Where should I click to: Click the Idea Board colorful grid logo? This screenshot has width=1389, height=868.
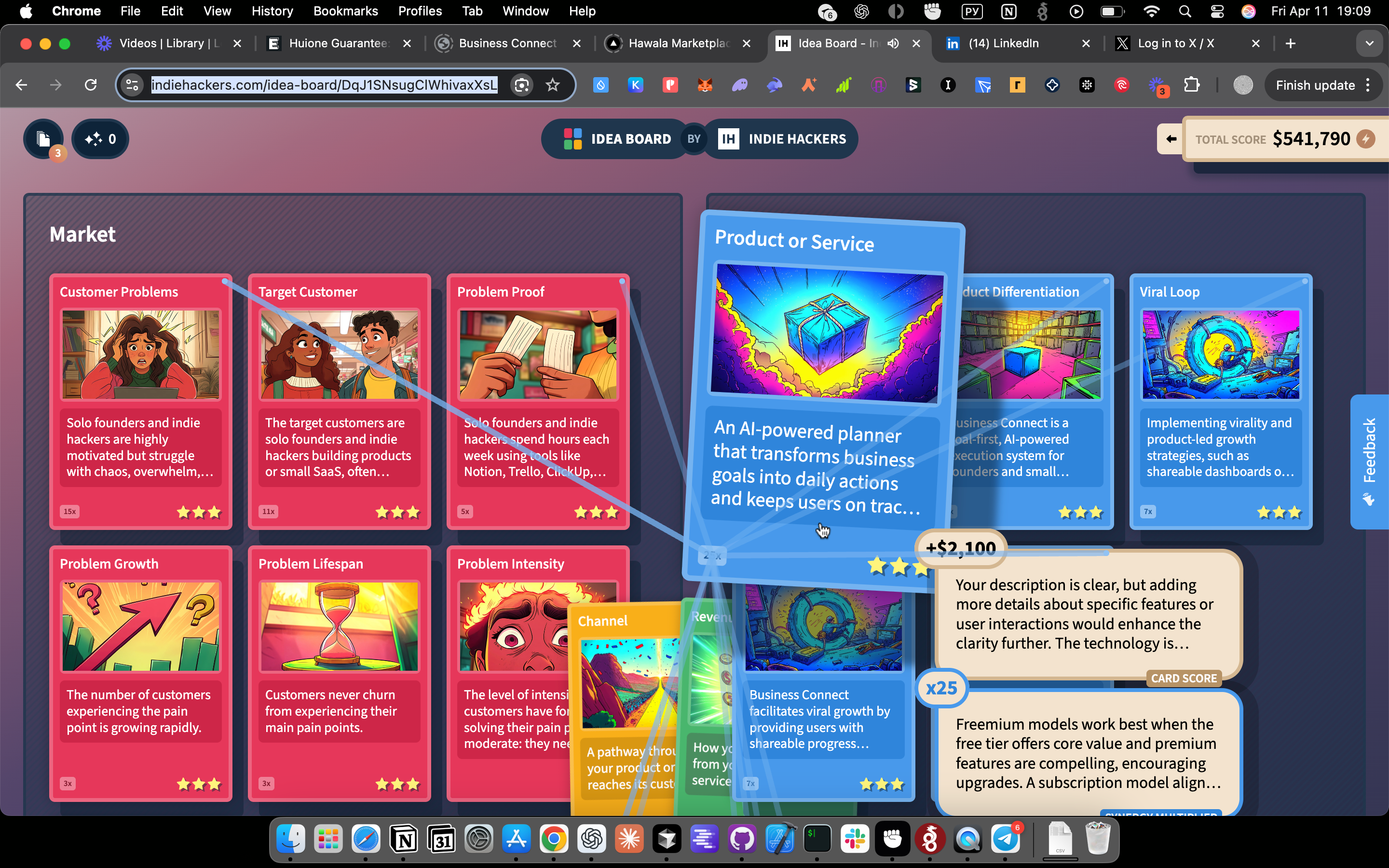point(572,139)
